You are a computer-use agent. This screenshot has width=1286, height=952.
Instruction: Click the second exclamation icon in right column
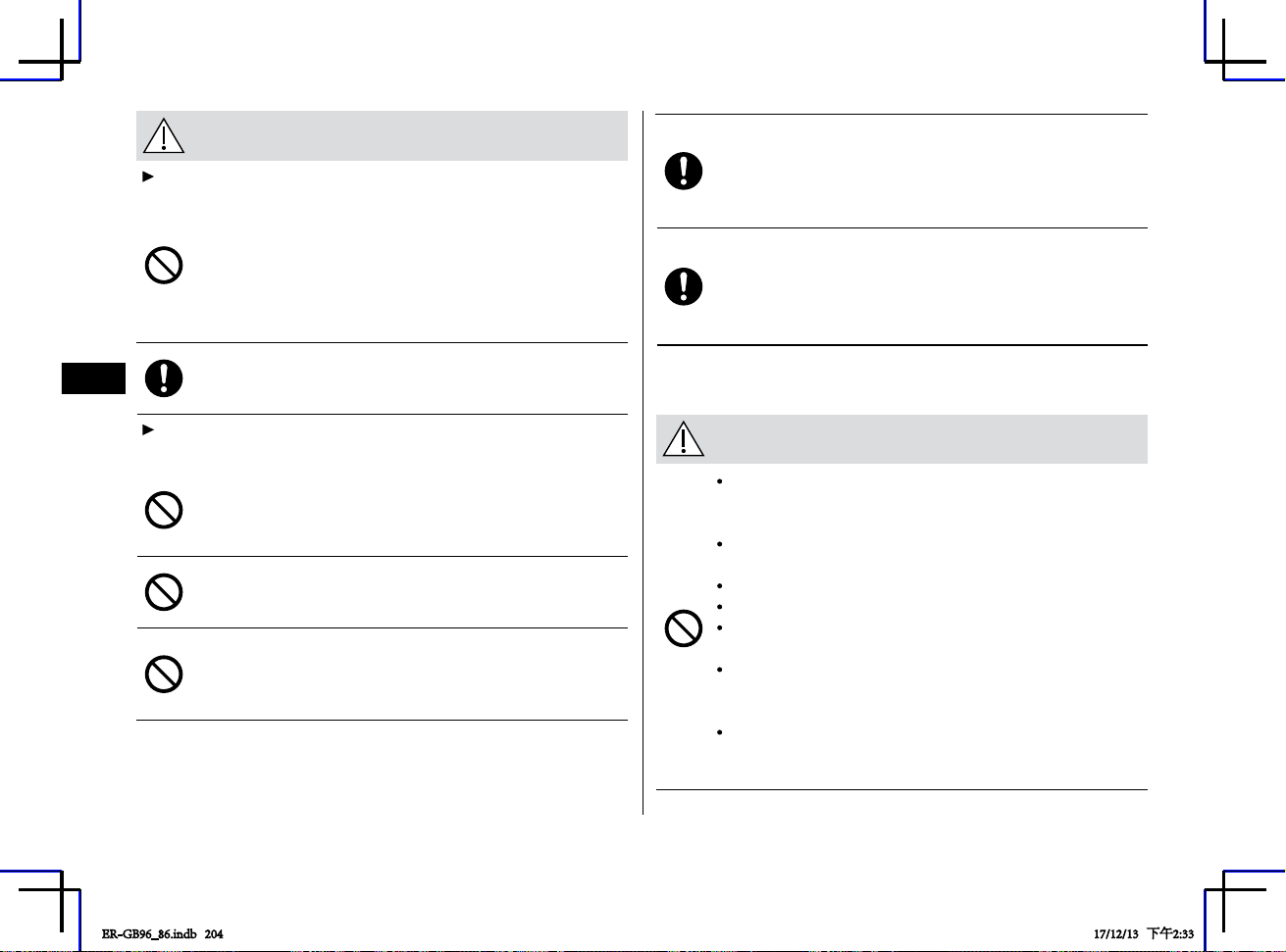tap(684, 286)
